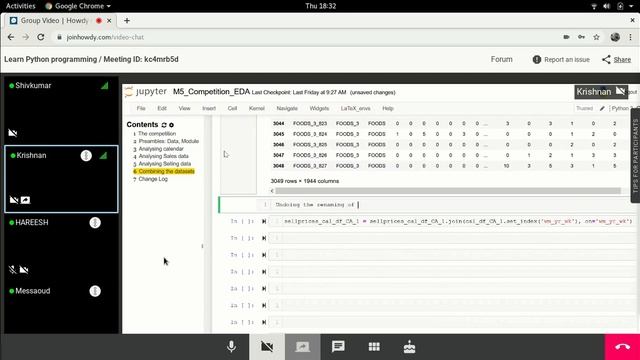
Task: Click Shivkumar's camera-off icon
Action: pos(13,133)
